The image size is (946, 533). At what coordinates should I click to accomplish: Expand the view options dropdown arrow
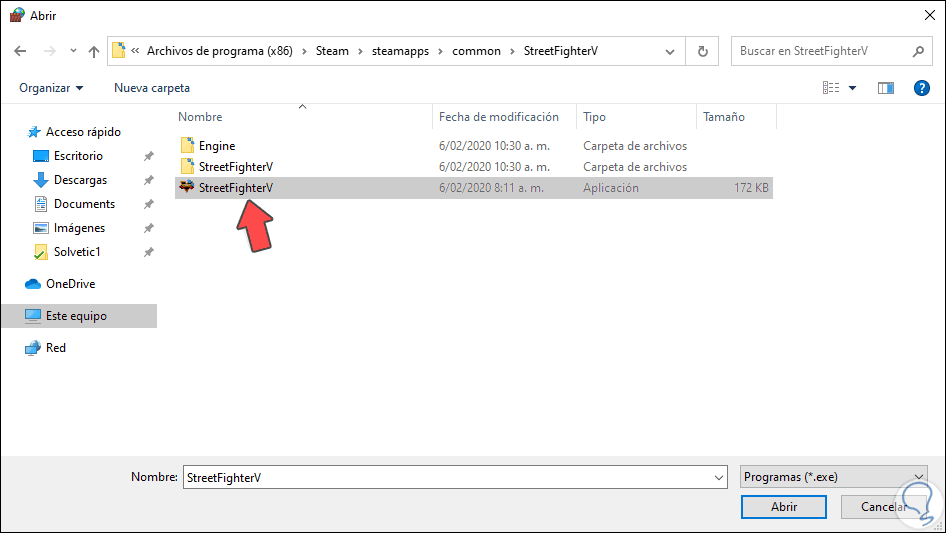point(852,88)
